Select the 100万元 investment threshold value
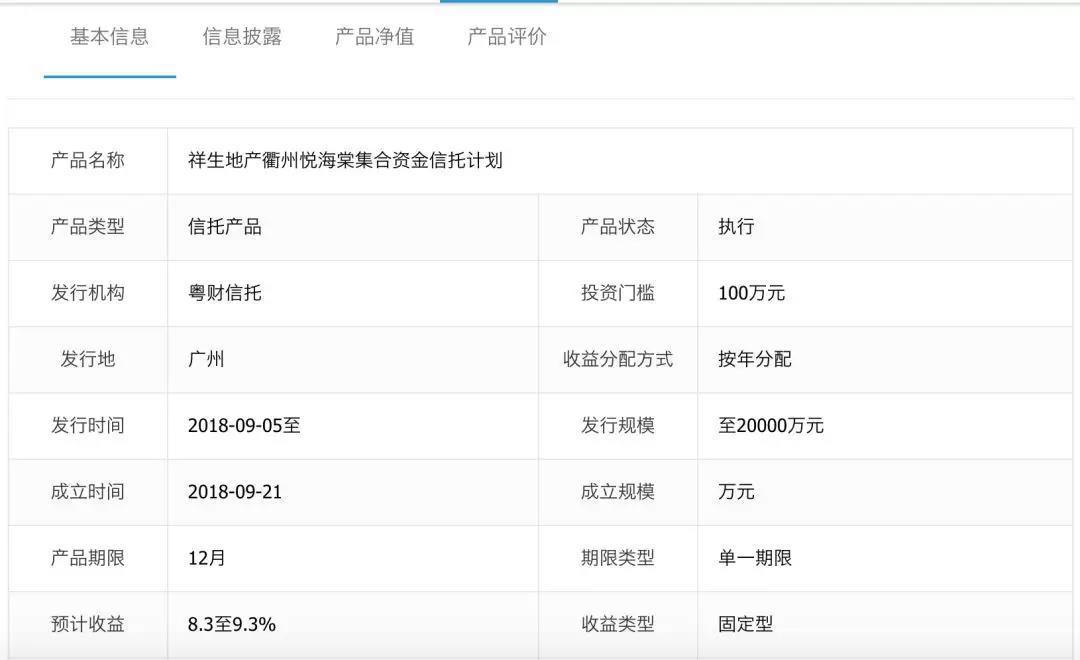Image resolution: width=1080 pixels, height=660 pixels. tap(751, 293)
